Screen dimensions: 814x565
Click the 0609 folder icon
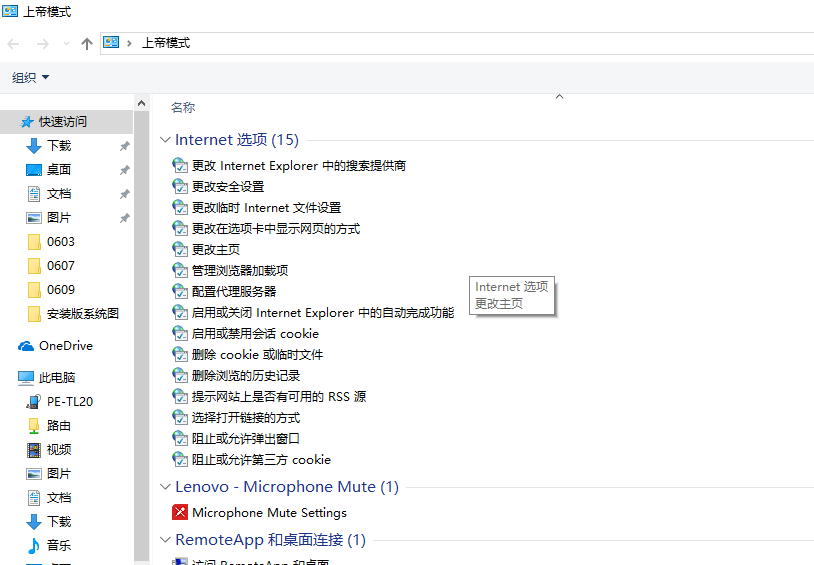[34, 290]
